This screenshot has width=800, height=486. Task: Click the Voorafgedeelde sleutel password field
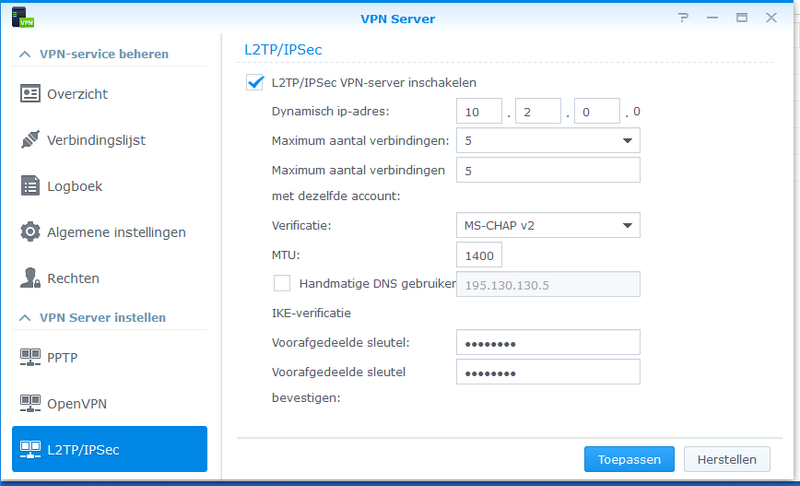(x=547, y=343)
